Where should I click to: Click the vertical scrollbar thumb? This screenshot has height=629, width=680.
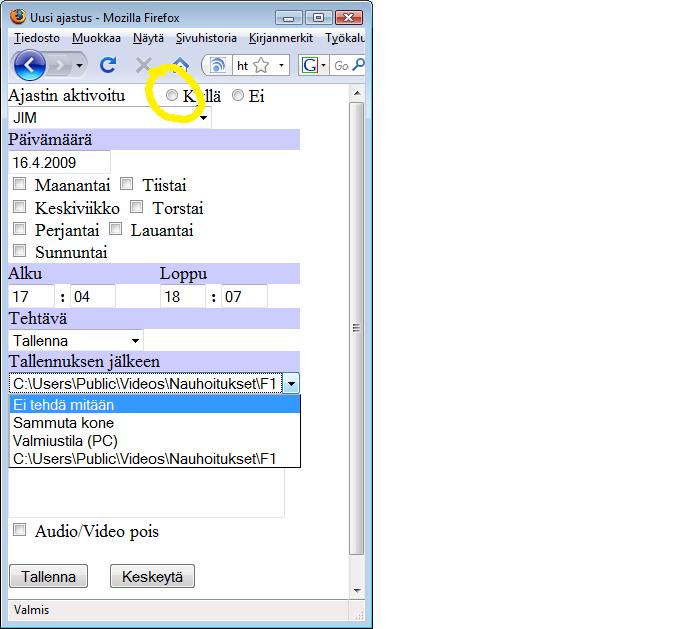(x=356, y=328)
